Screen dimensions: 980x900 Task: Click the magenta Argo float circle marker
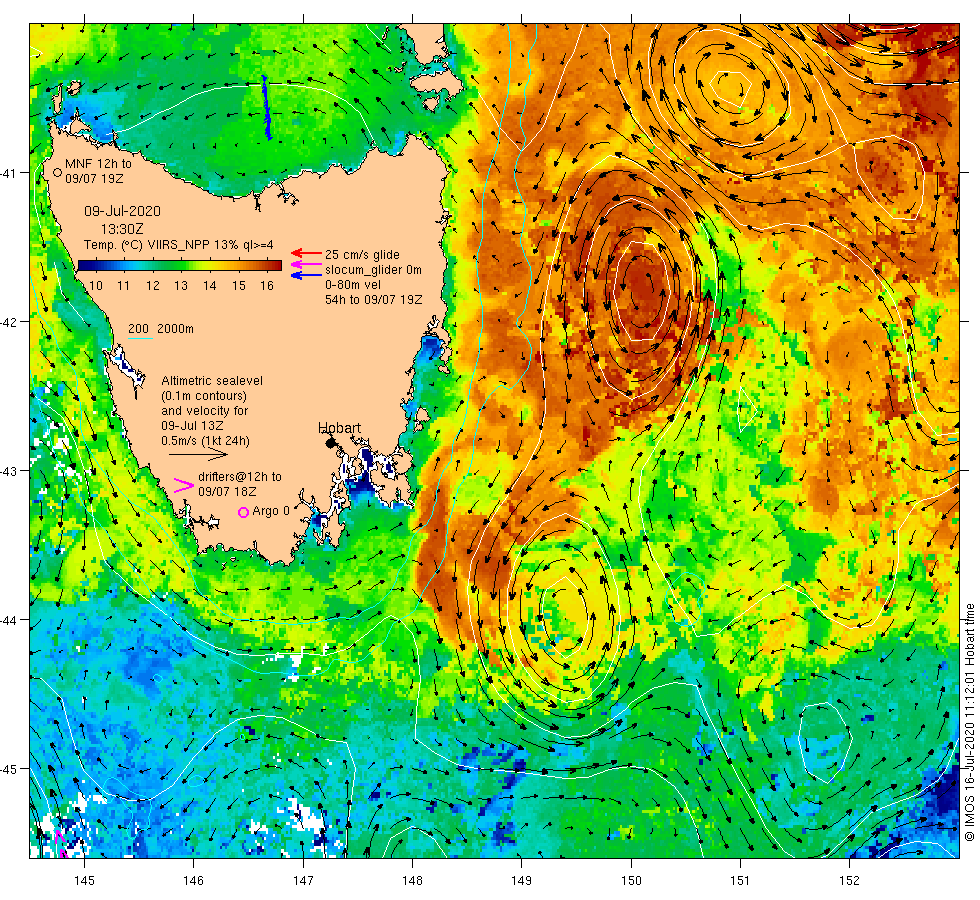click(244, 512)
